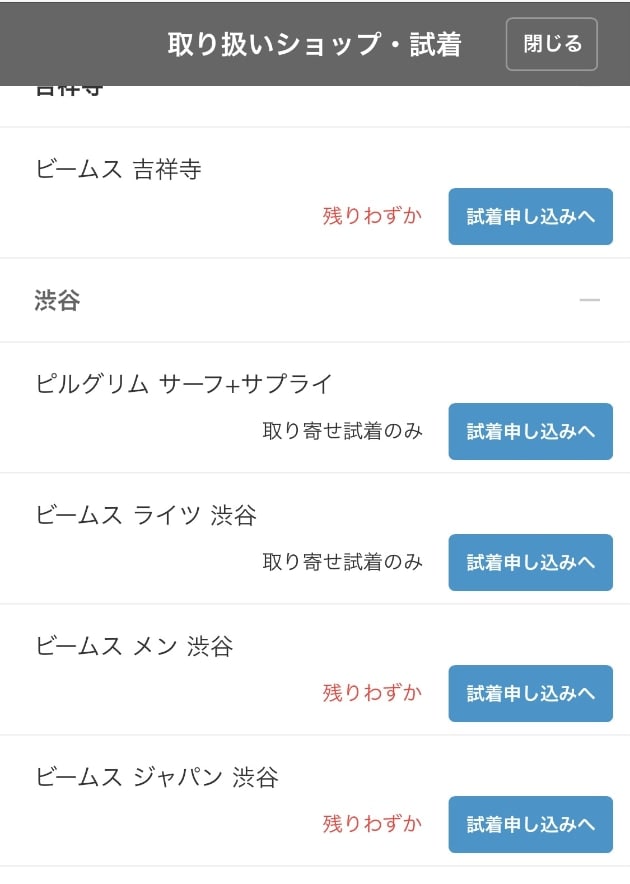This screenshot has height=884, width=630.
Task: Open 試着申し込みへ for ピルグリム サーフ+サプライ
Action: pos(531,431)
